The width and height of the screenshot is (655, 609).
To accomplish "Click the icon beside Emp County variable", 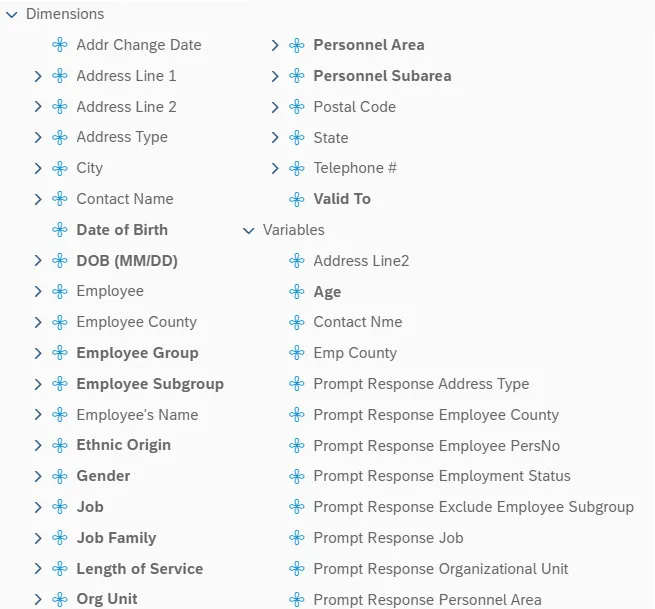I will click(x=297, y=353).
